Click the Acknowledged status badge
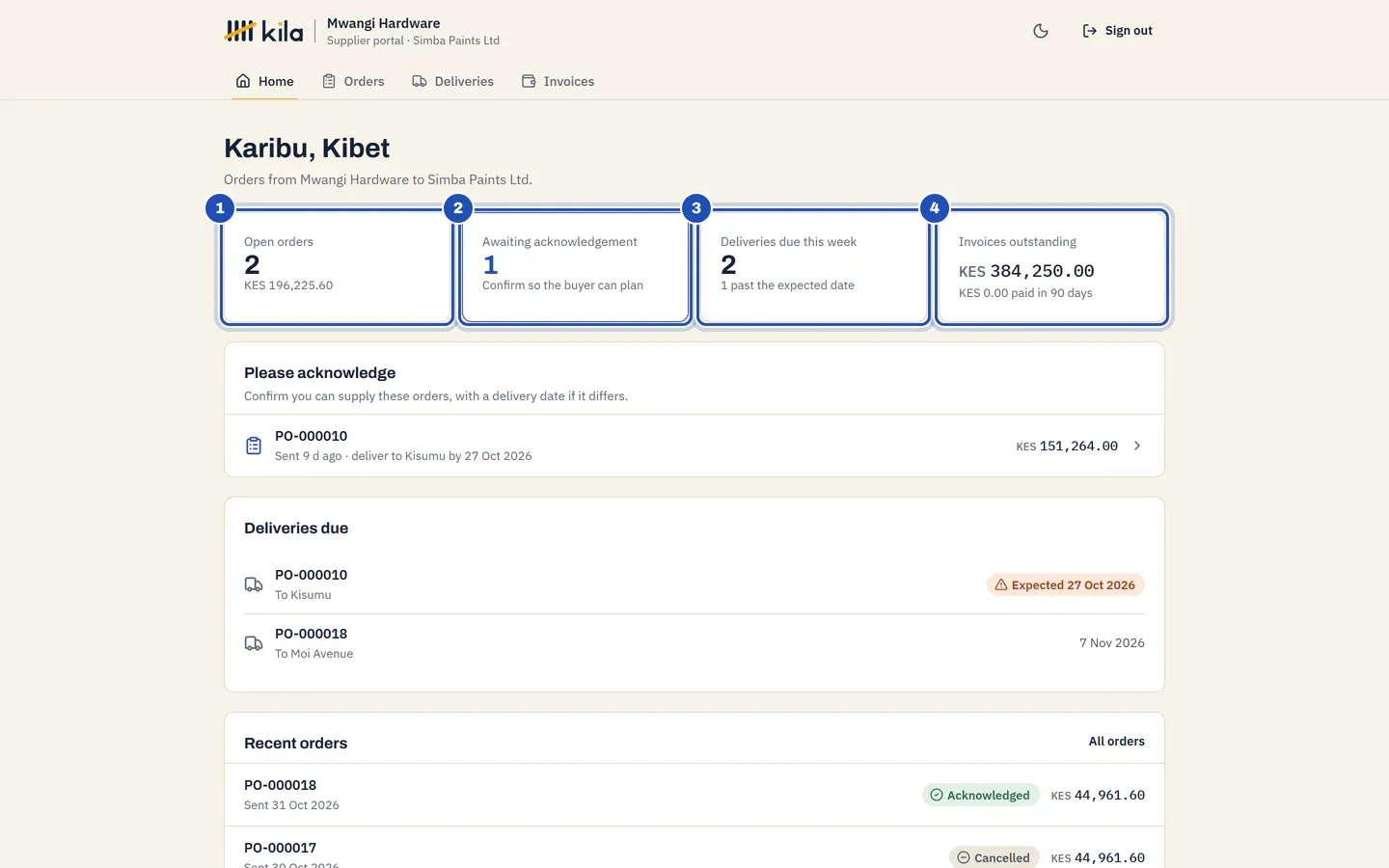The width and height of the screenshot is (1389, 868). pos(981,795)
